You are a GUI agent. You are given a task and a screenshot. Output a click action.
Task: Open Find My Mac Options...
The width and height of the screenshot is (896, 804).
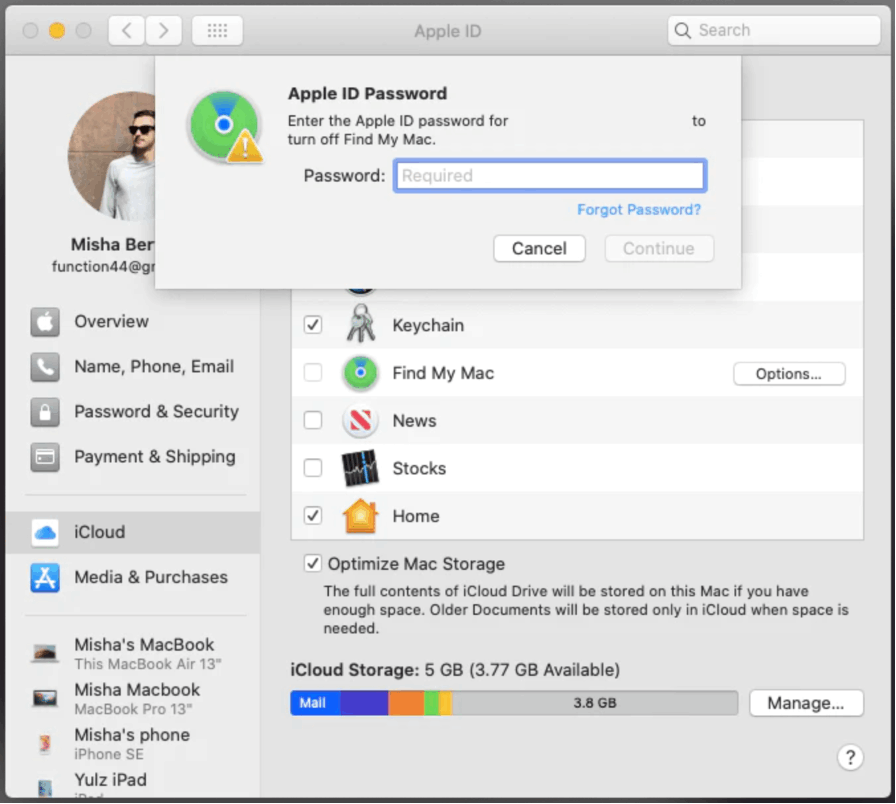pos(789,374)
